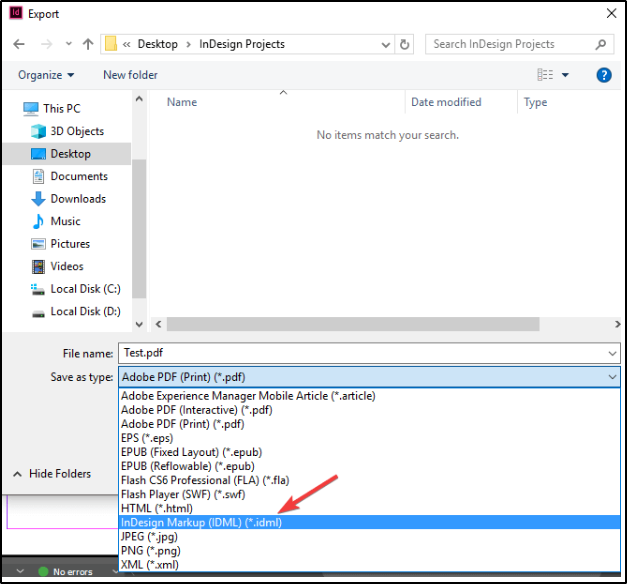Click the navigation pane scroll up arrow
This screenshot has height=584, width=627.
point(139,99)
